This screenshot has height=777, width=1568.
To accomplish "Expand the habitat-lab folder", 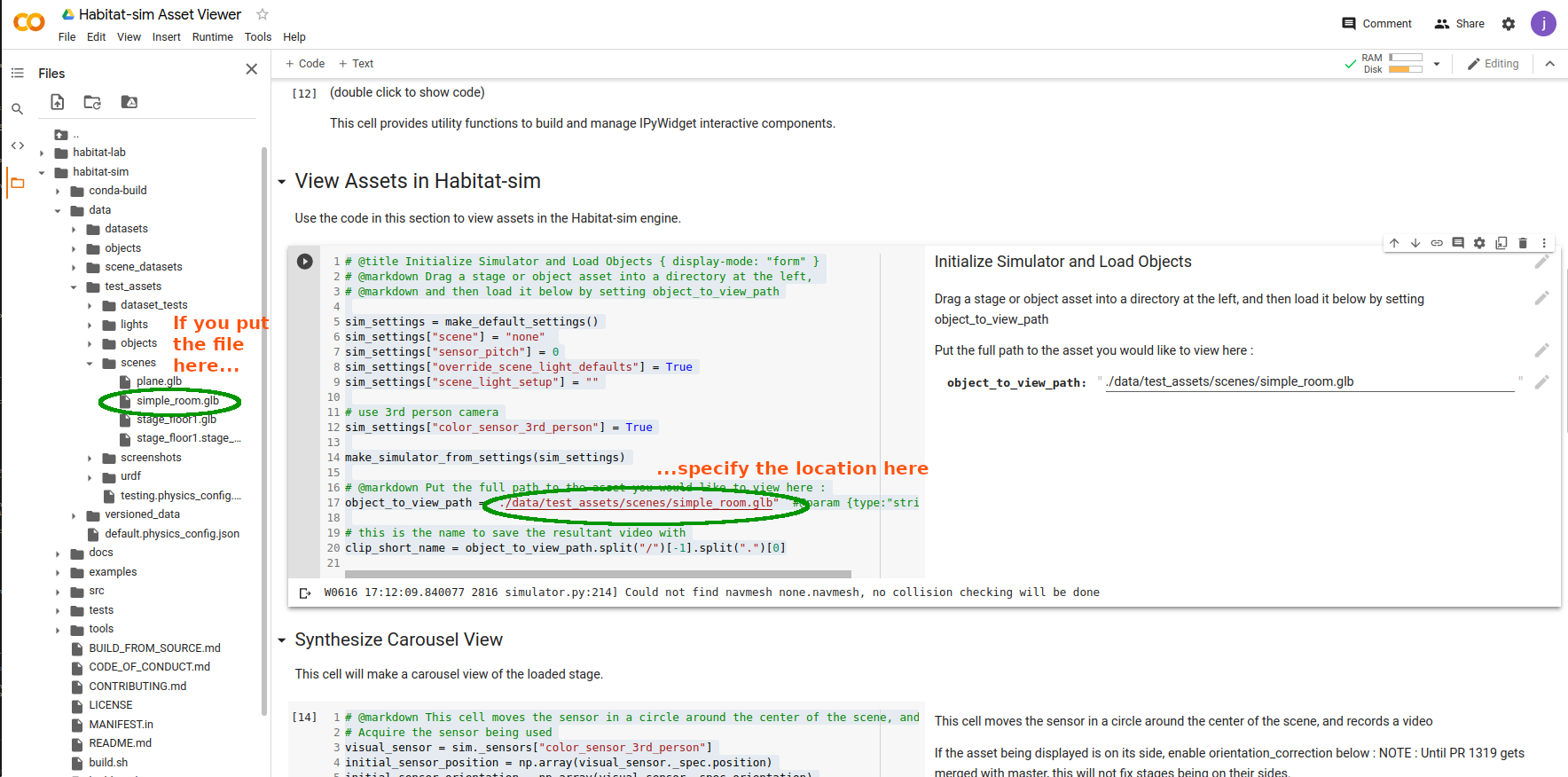I will (x=42, y=153).
